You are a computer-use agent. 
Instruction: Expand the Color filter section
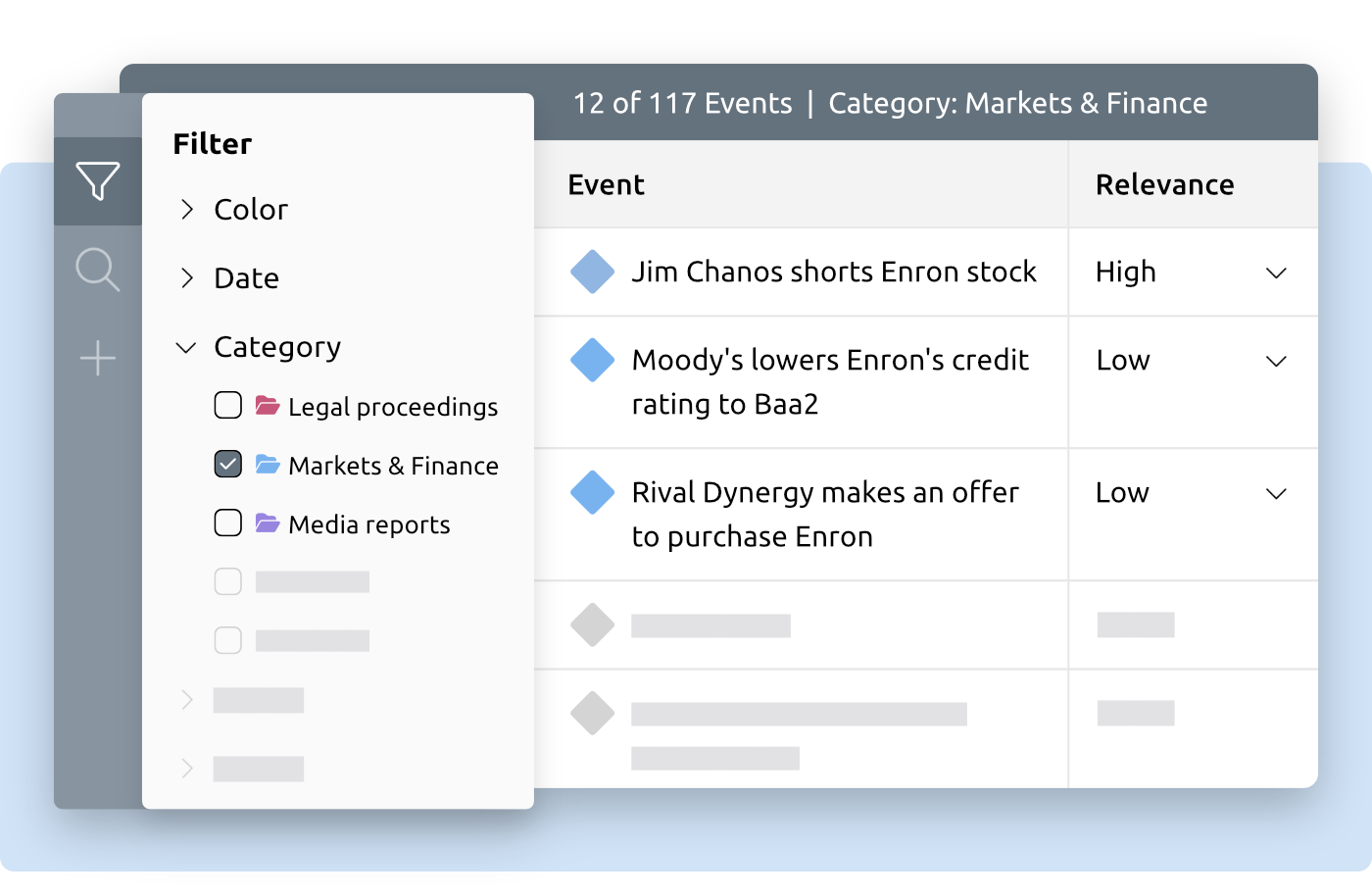[186, 209]
